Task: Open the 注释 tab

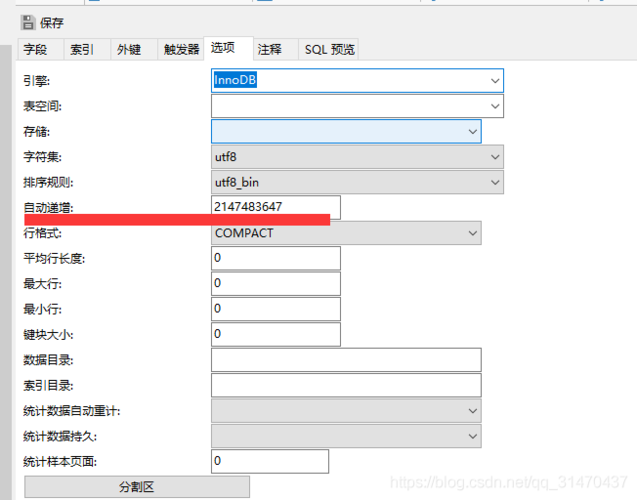Action: tap(275, 50)
